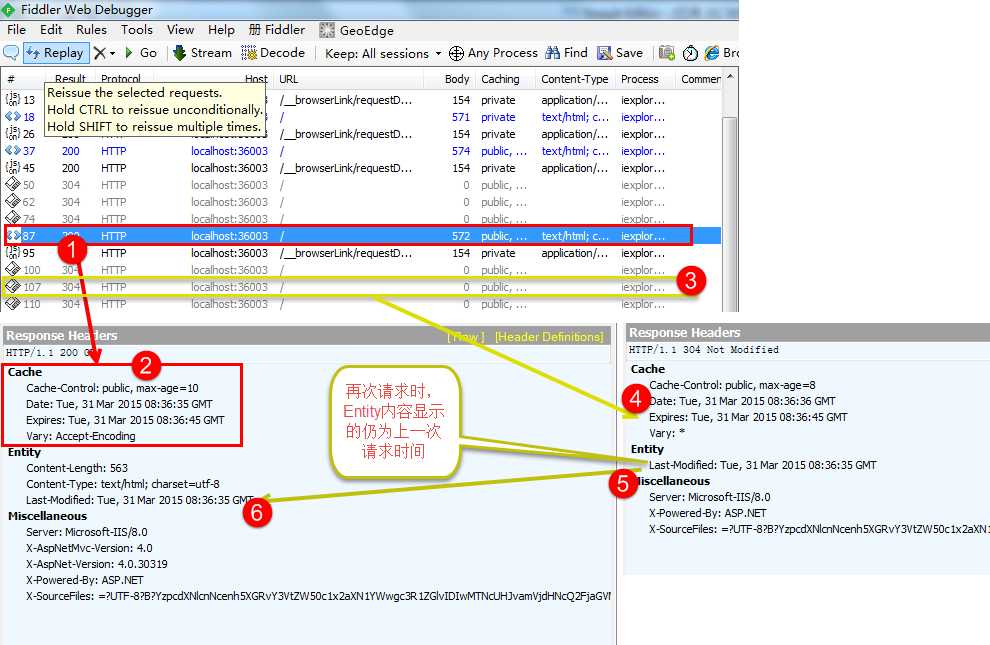Image resolution: width=990 pixels, height=645 pixels.
Task: Select session 37 with body 574
Action: click(361, 151)
